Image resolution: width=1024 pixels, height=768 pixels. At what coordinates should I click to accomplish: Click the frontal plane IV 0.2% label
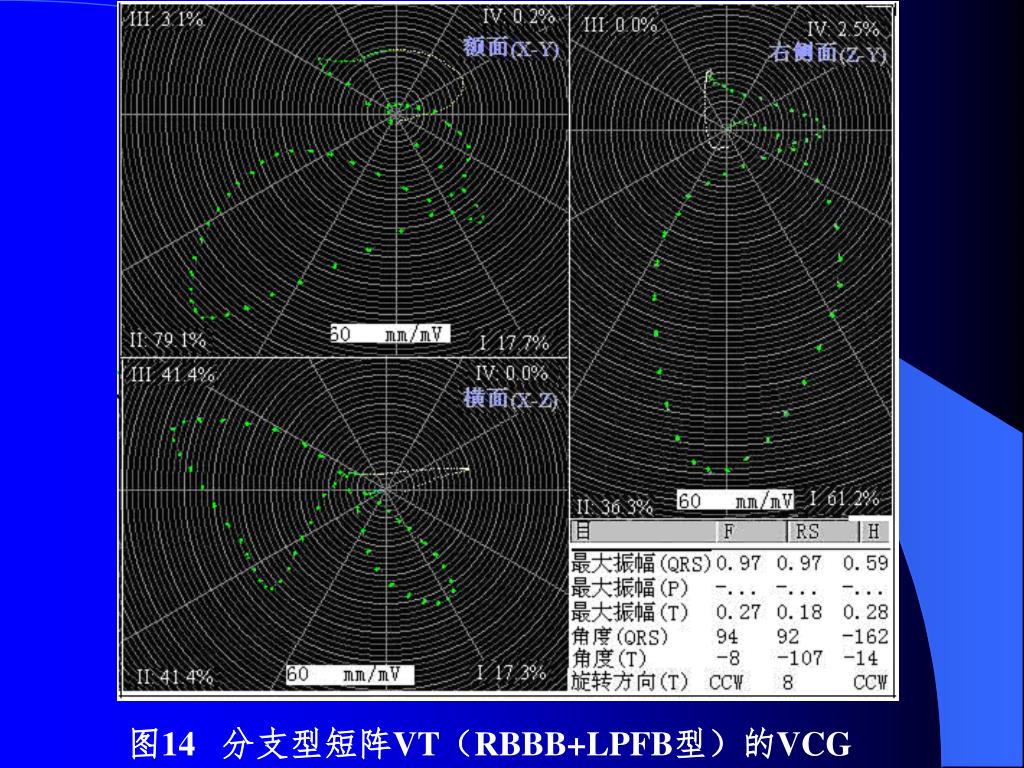point(519,16)
